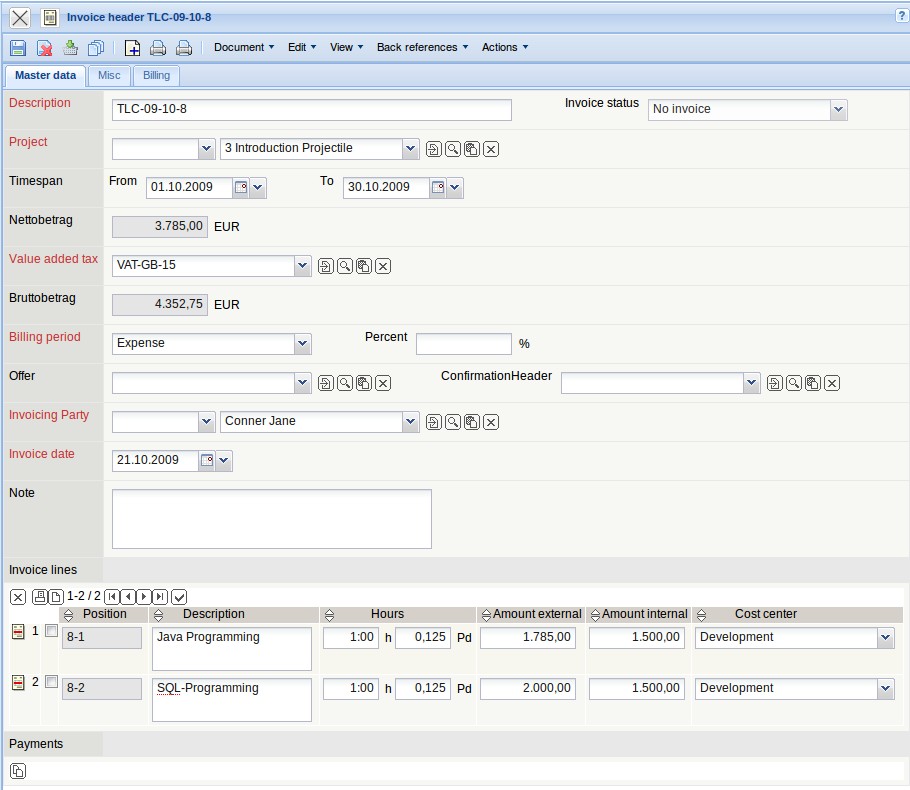Open the Invoice status dropdown

coord(838,110)
